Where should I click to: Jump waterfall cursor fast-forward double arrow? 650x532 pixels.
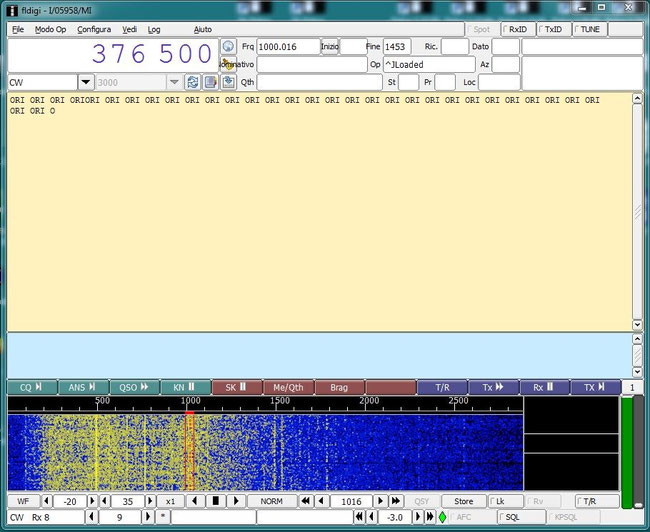tap(396, 501)
